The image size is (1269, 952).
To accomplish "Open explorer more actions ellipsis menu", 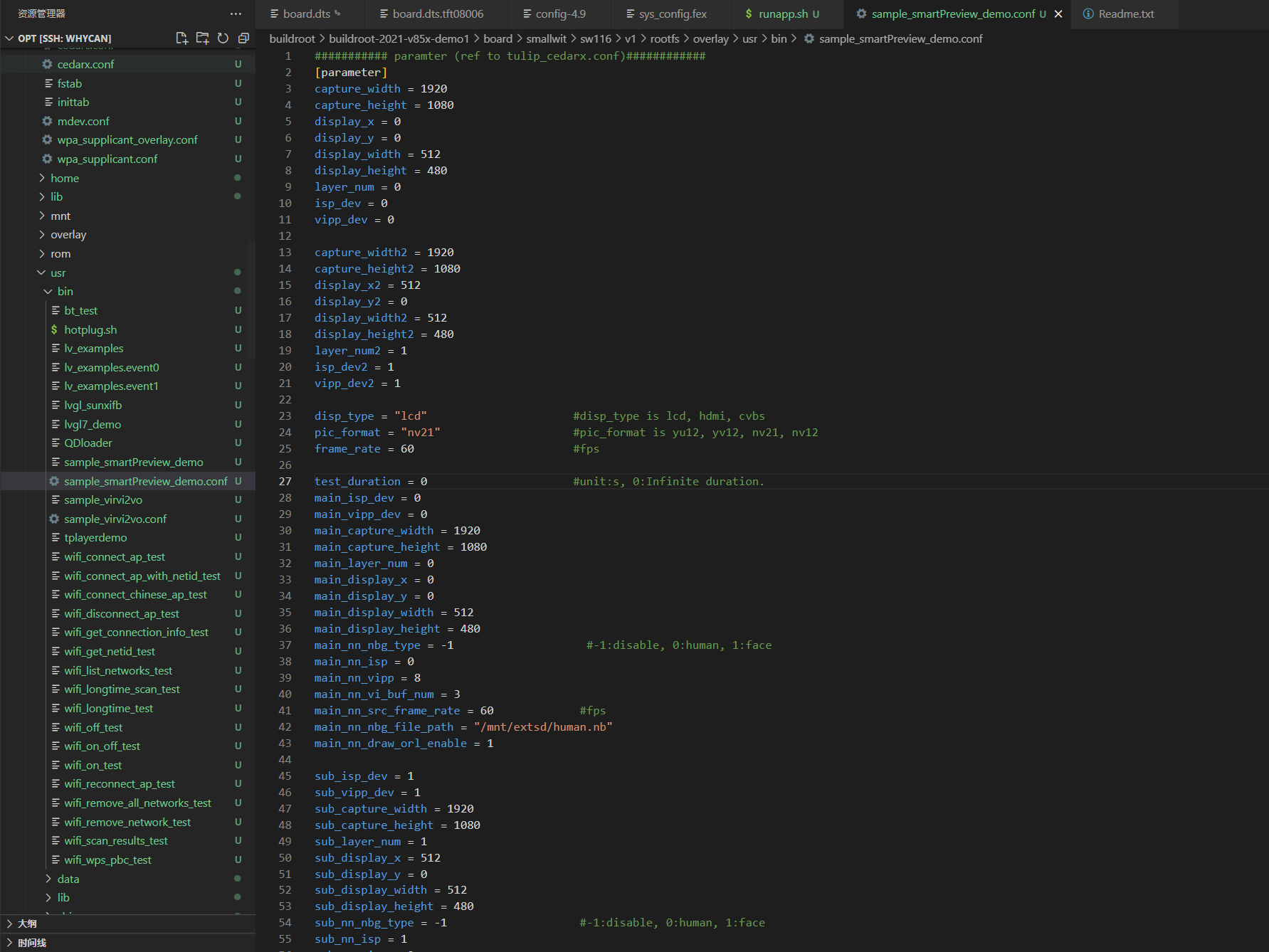I will point(236,14).
